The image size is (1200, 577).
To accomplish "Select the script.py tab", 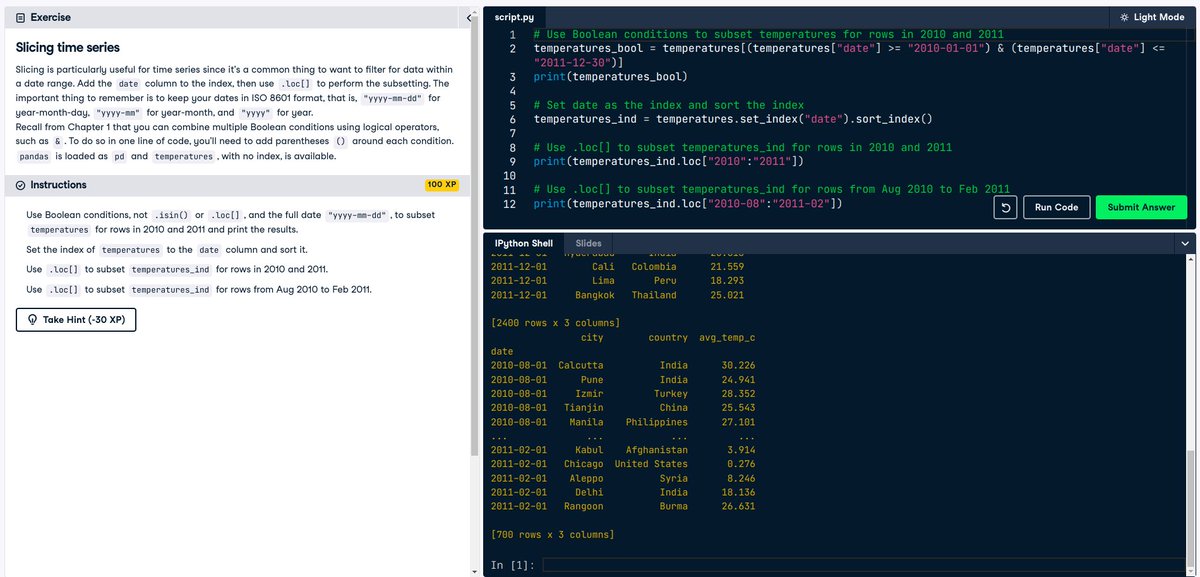I will pyautogui.click(x=514, y=16).
